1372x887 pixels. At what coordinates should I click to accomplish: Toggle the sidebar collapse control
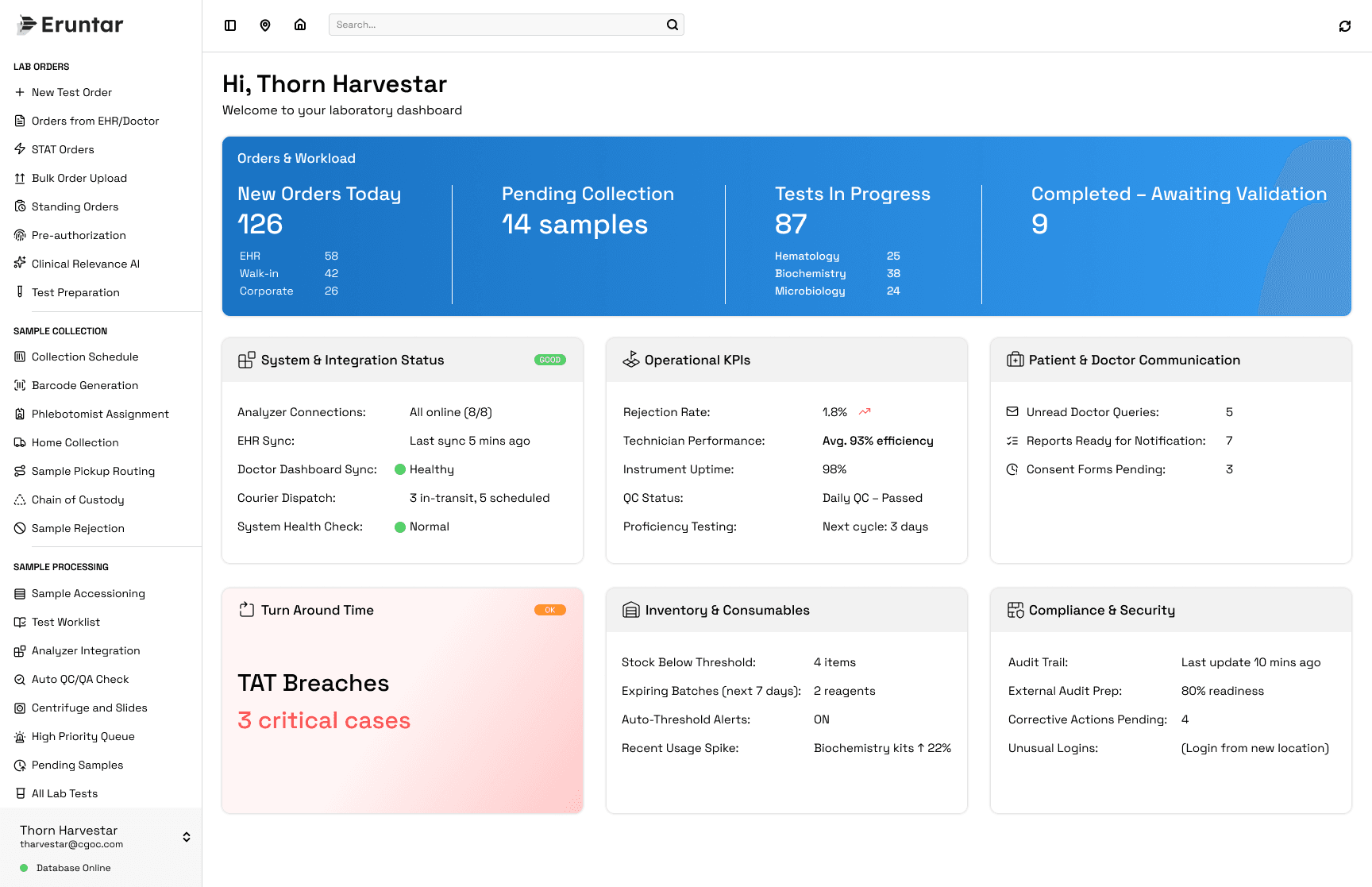[230, 25]
